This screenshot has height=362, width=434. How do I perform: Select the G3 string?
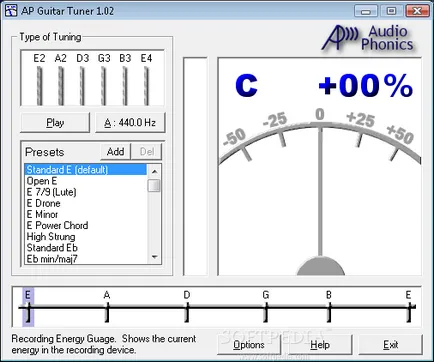pos(104,79)
